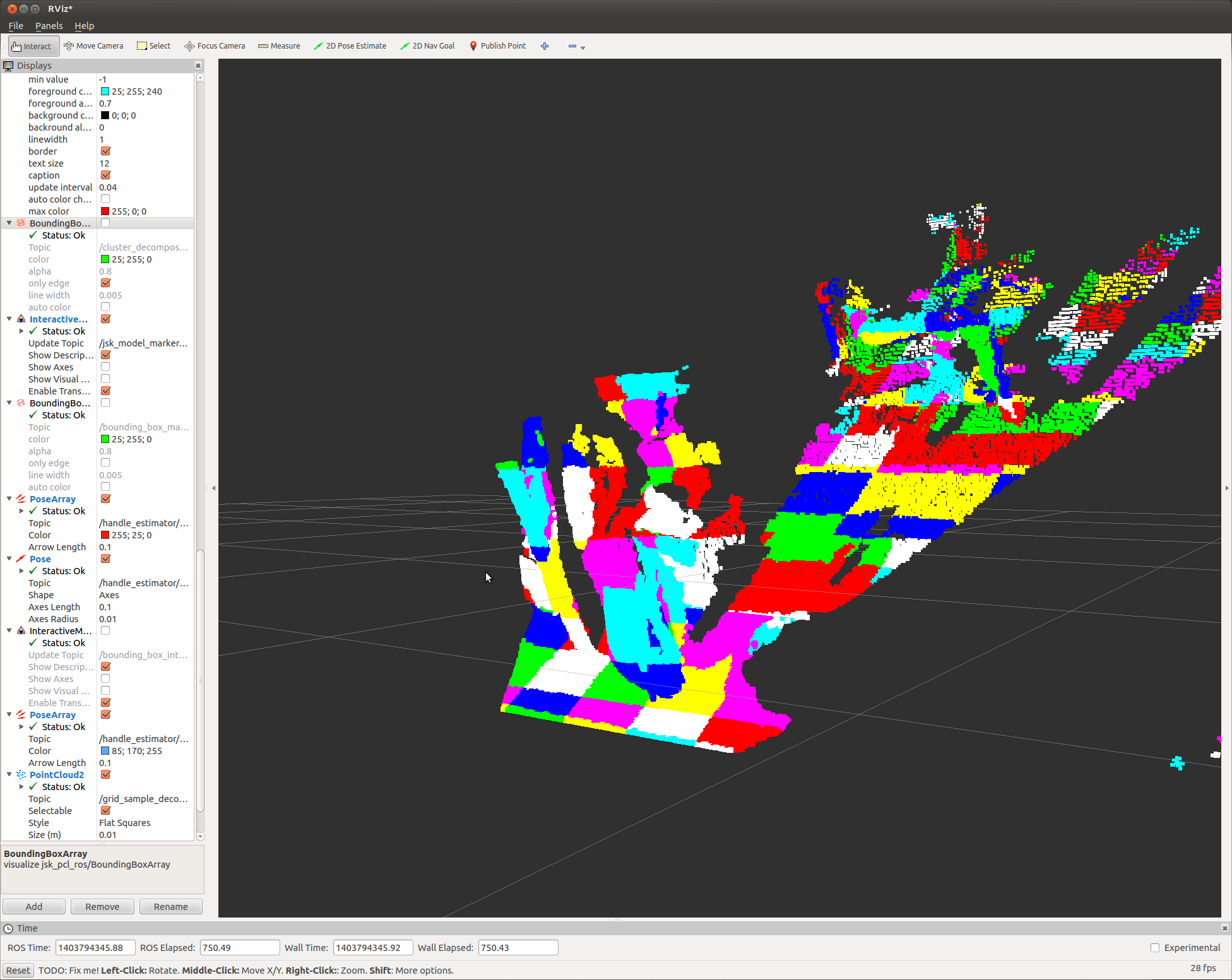Click the Remove display button
The height and width of the screenshot is (980, 1232).
click(102, 907)
